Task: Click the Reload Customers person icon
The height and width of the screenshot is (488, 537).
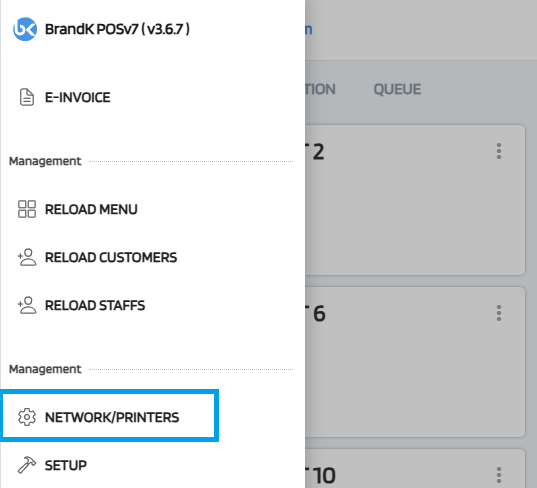Action: [x=27, y=257]
